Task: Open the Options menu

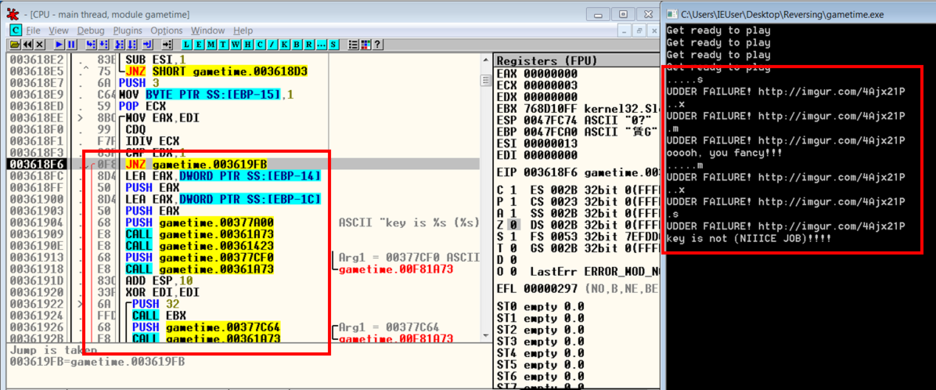Action: click(x=167, y=30)
